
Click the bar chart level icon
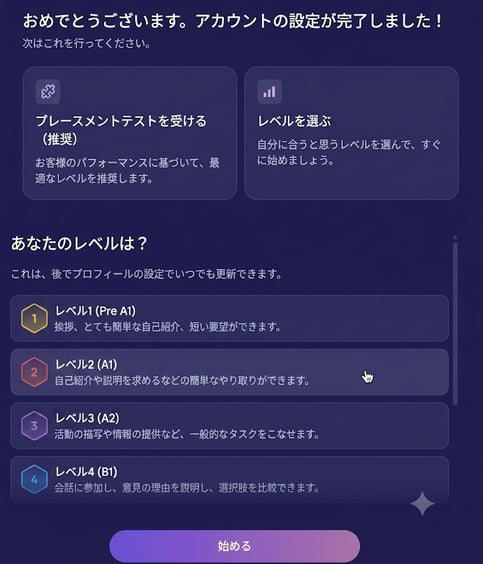pyautogui.click(x=269, y=92)
